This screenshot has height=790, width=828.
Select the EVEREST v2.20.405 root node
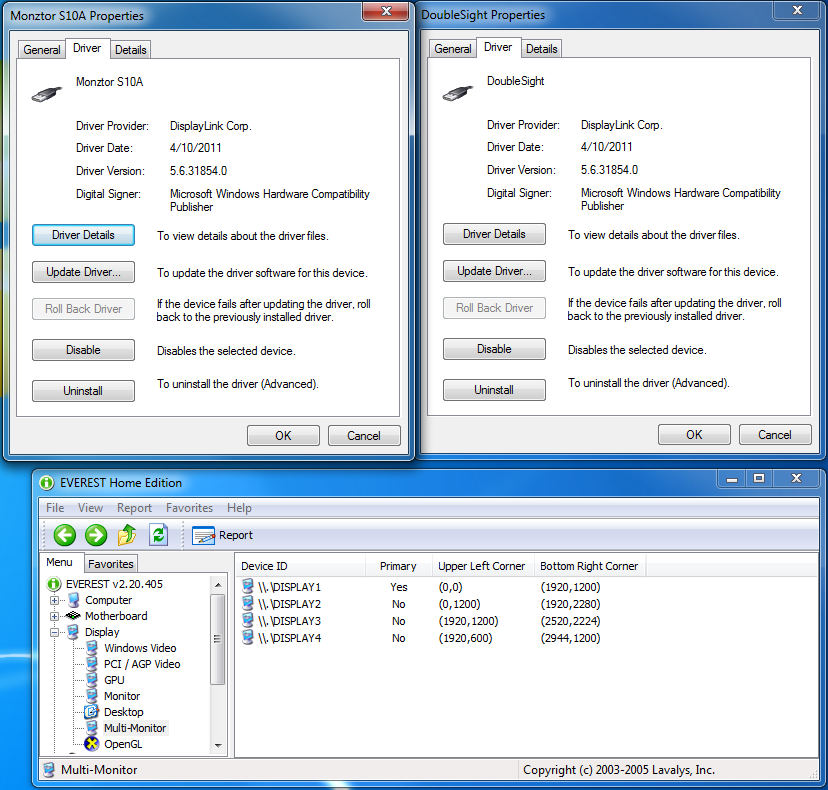click(x=114, y=584)
